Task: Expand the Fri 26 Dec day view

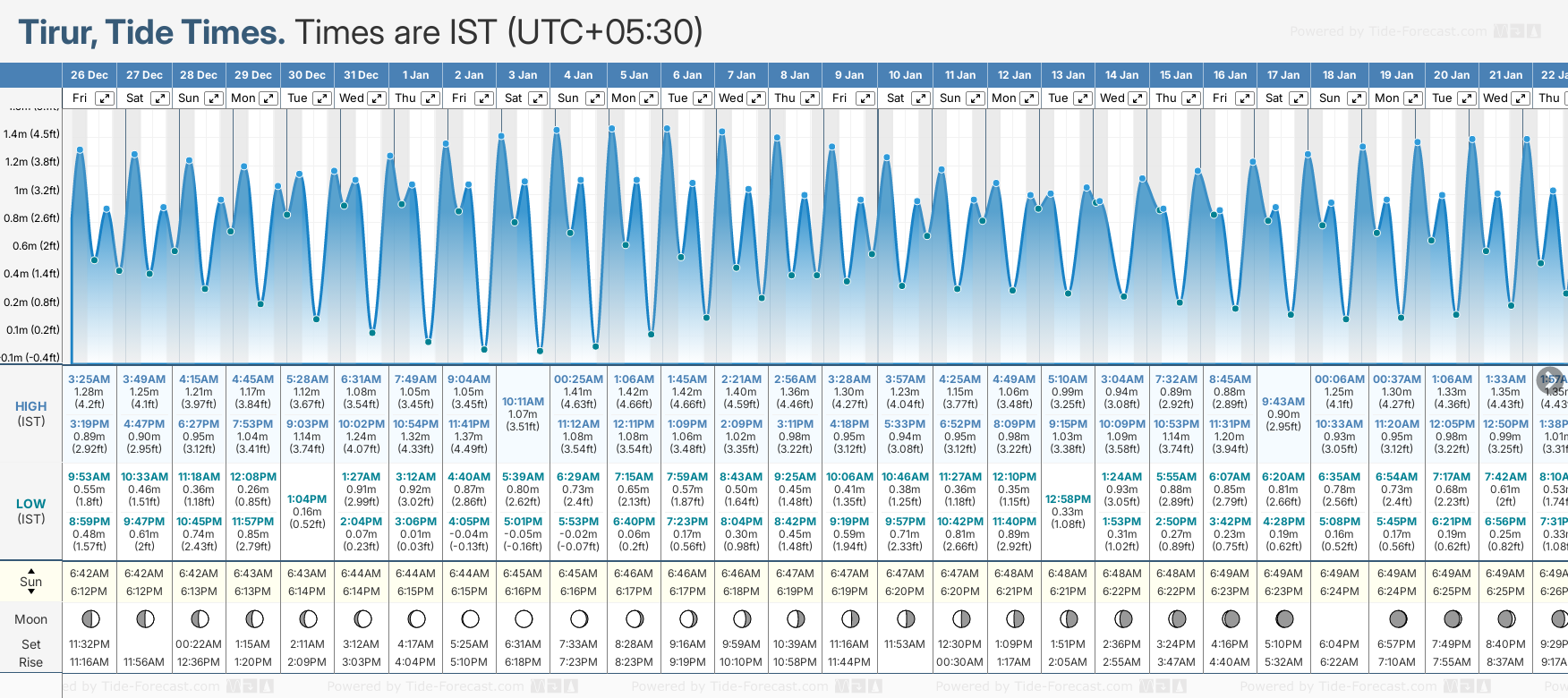Action: pyautogui.click(x=105, y=98)
